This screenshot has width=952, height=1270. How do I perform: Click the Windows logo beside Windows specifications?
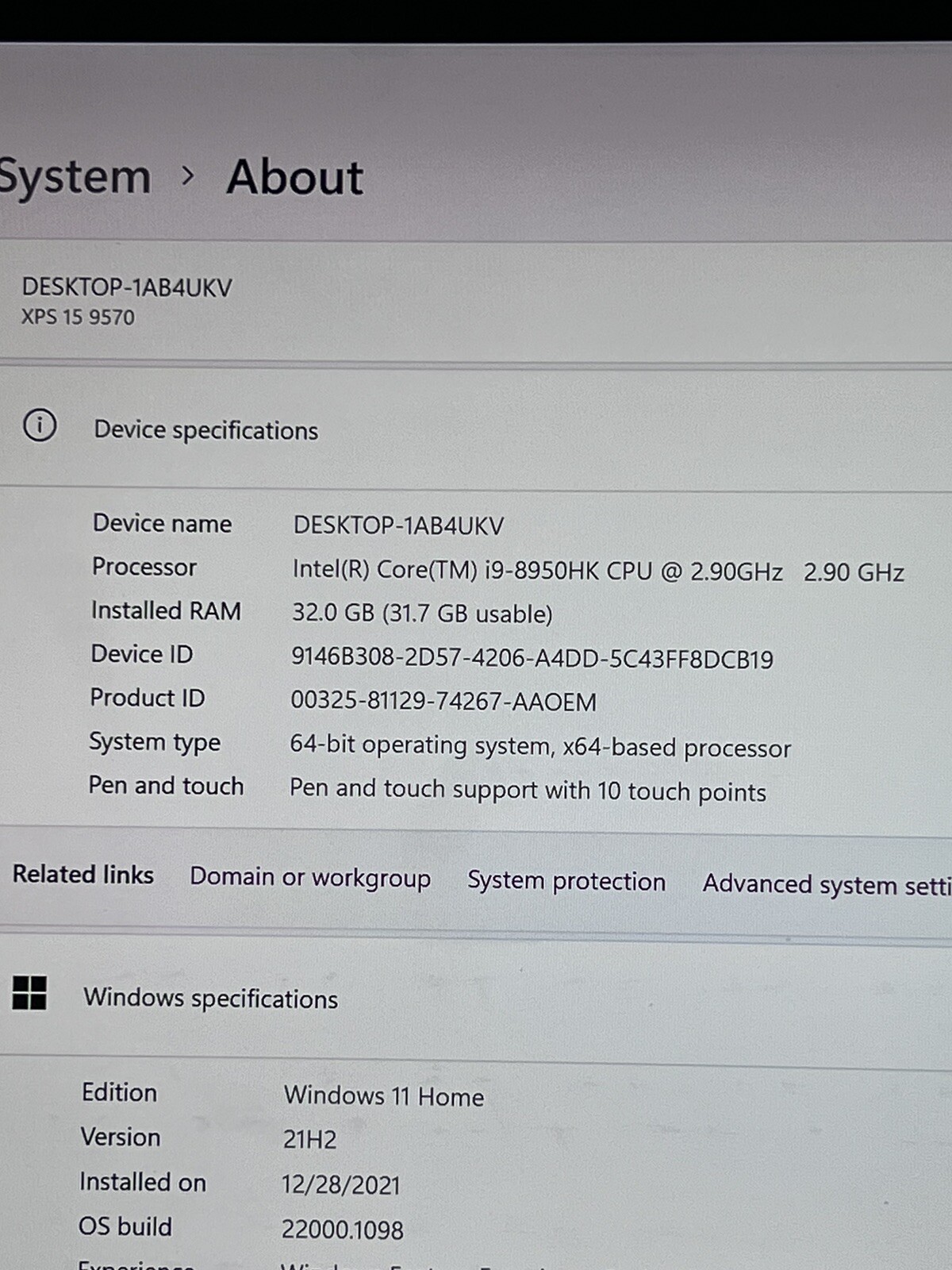coord(29,993)
